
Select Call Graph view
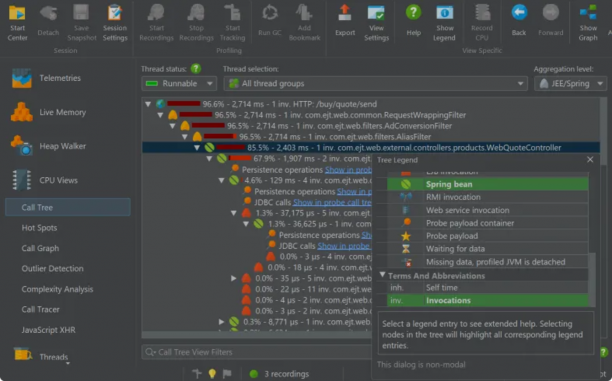click(40, 248)
